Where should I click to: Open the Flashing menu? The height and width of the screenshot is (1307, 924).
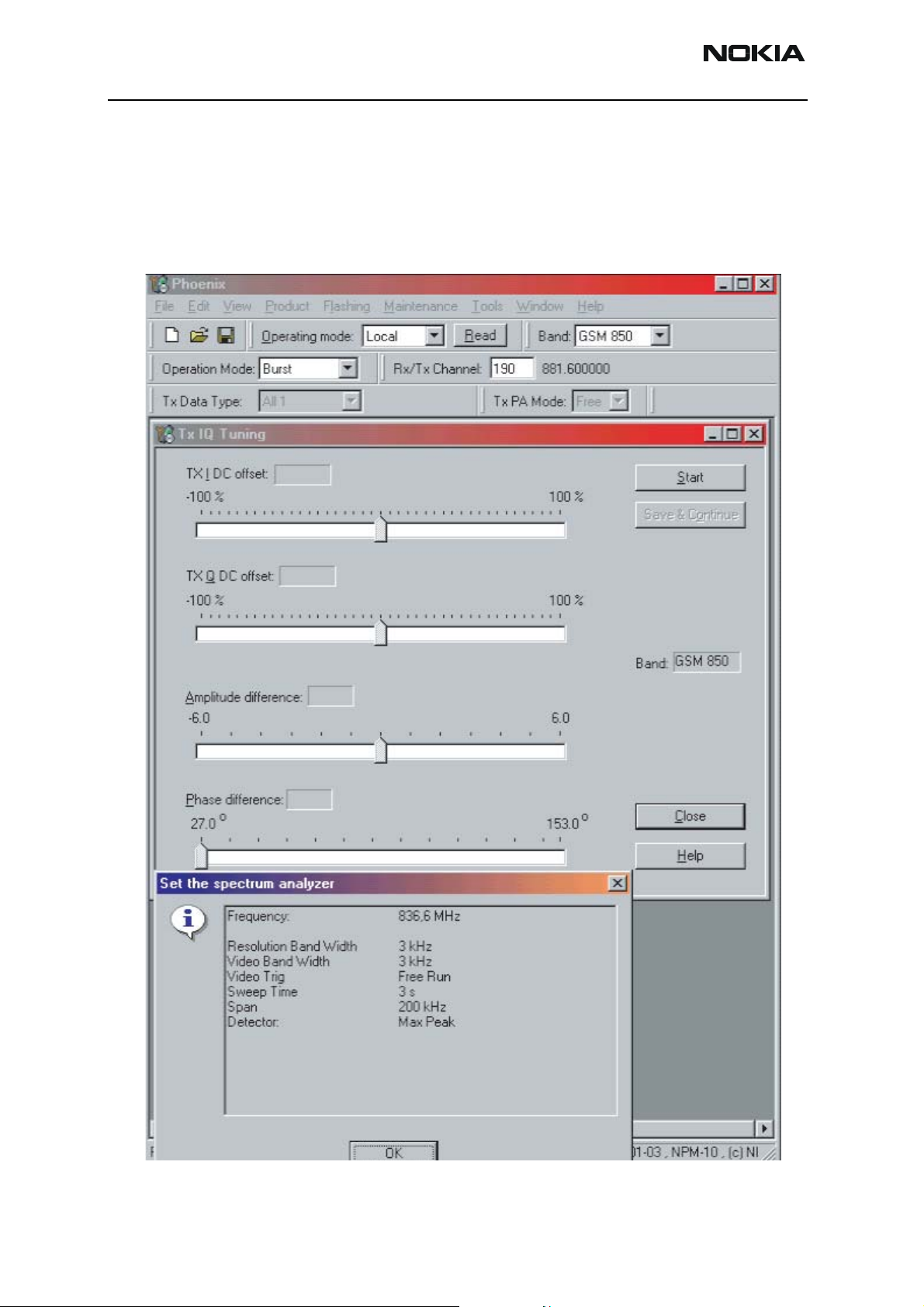click(x=347, y=306)
